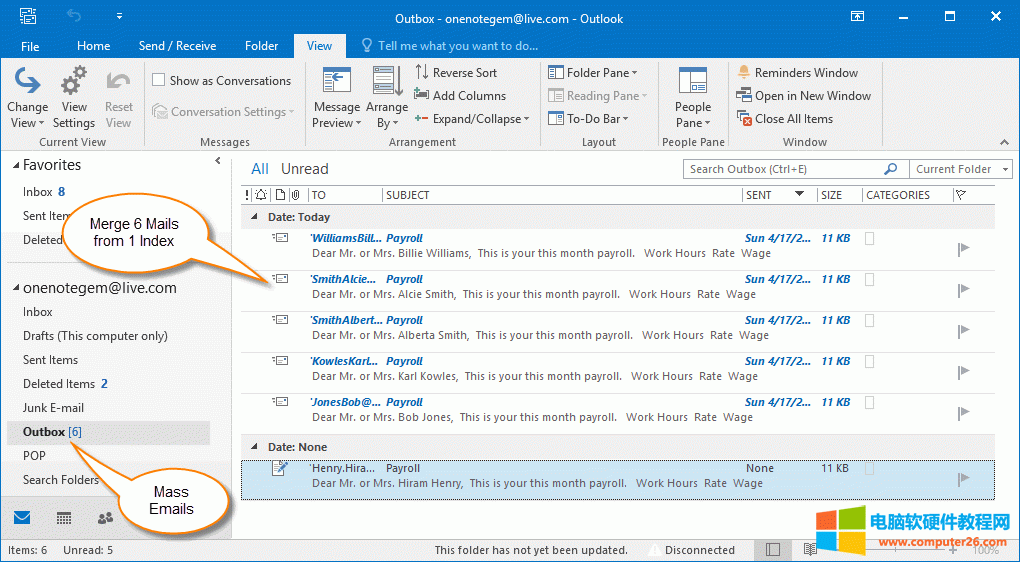Open the Send / Receive tab
The width and height of the screenshot is (1020, 562).
(x=177, y=46)
